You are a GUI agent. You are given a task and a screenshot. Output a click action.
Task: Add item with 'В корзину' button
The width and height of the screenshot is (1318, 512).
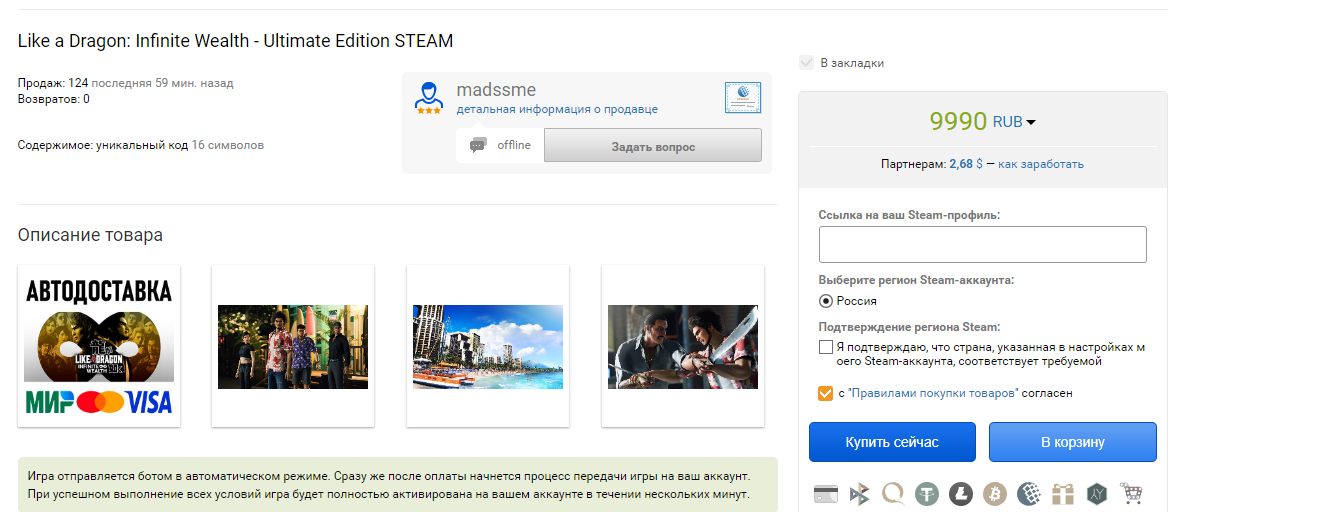click(x=1073, y=442)
